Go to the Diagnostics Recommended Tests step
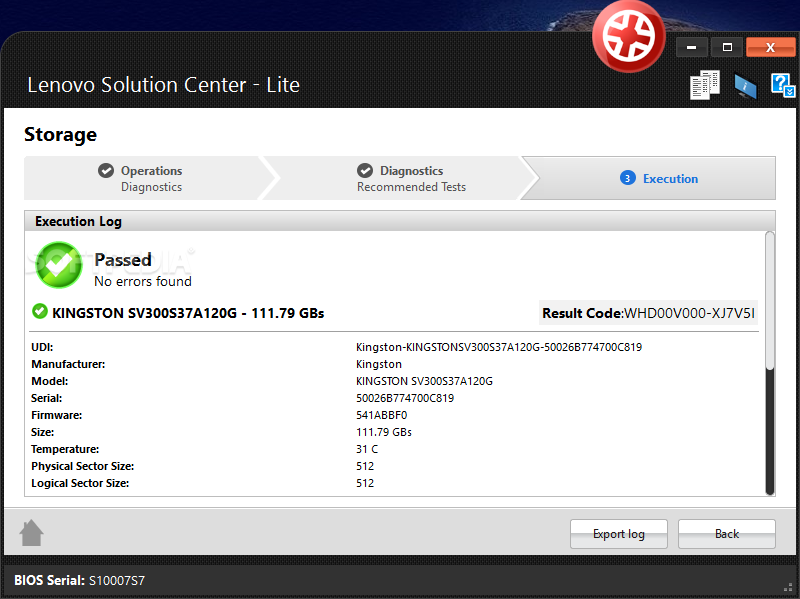The image size is (800, 599). pos(401,178)
